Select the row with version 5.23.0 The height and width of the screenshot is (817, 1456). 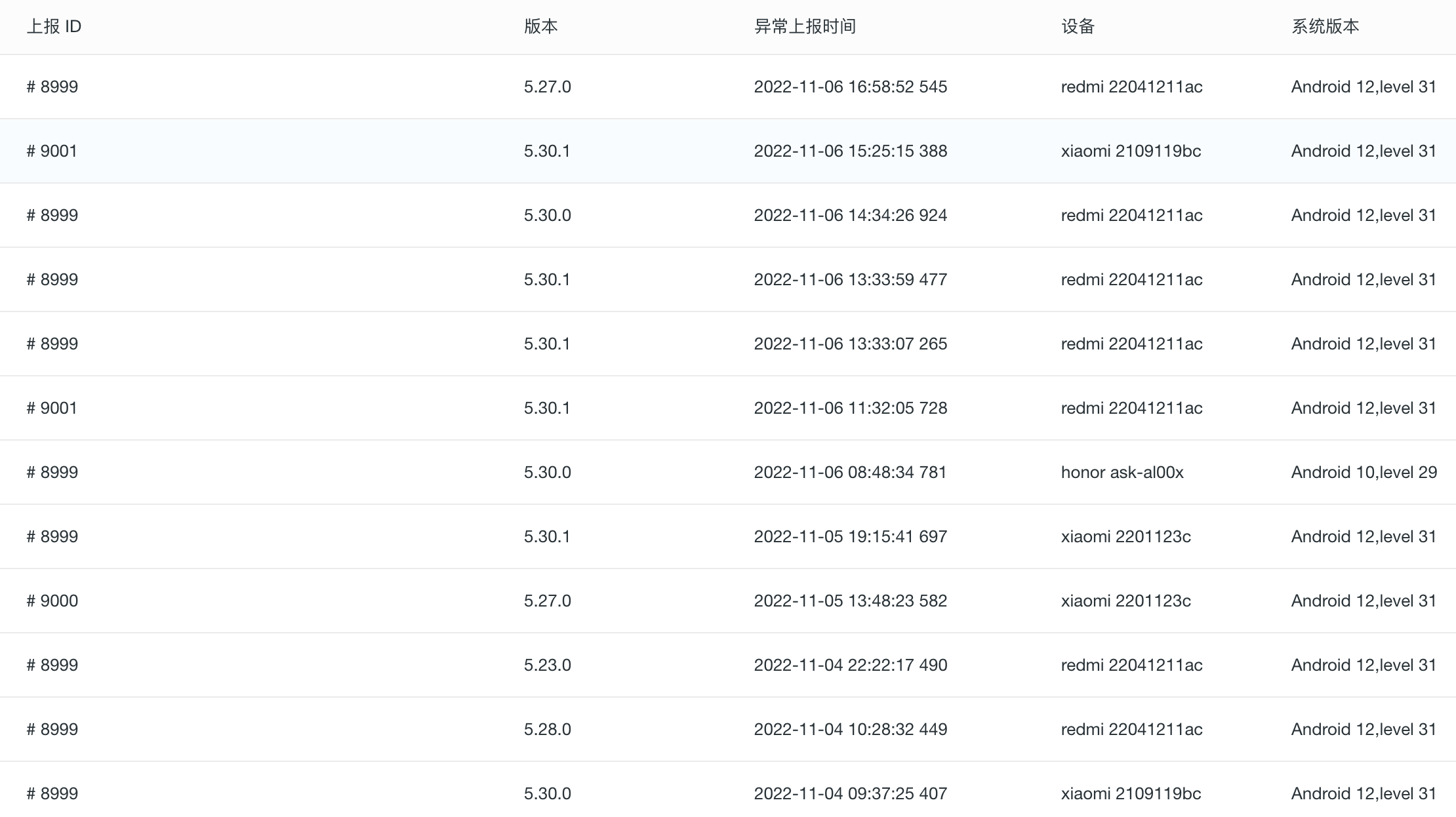(x=547, y=665)
